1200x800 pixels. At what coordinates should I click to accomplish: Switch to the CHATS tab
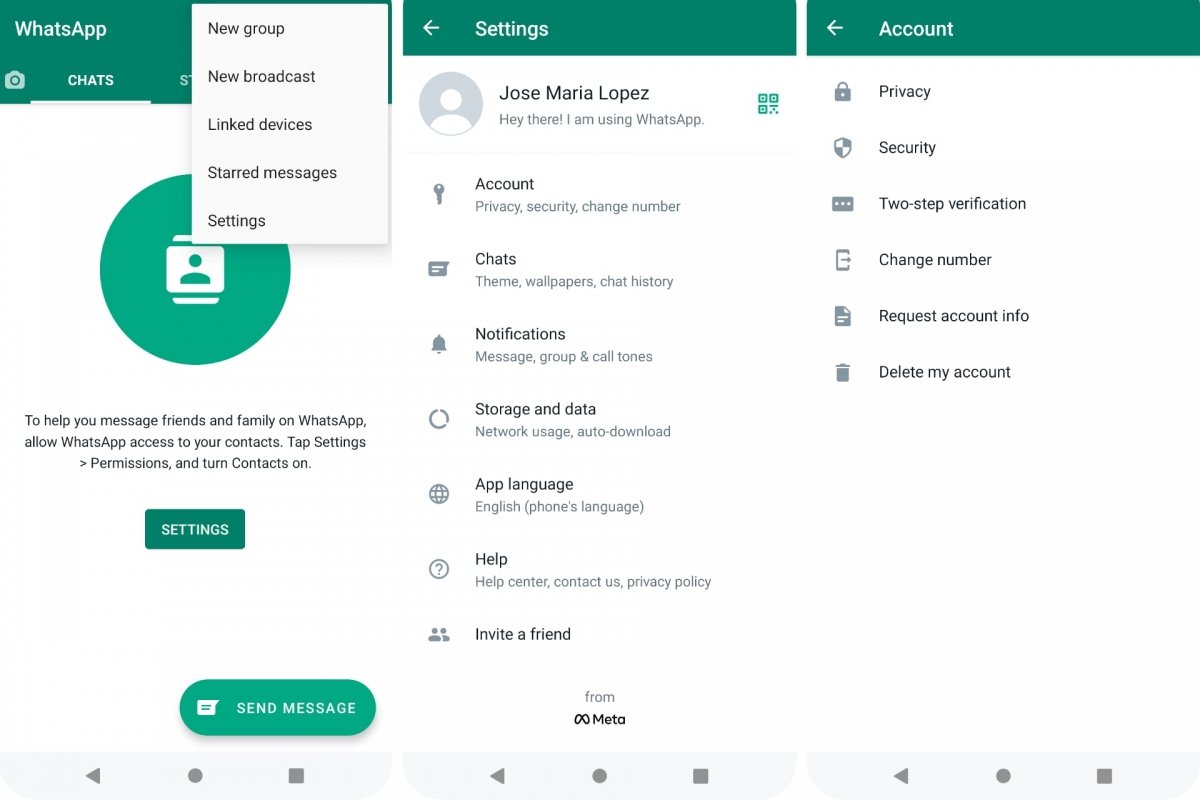[91, 80]
